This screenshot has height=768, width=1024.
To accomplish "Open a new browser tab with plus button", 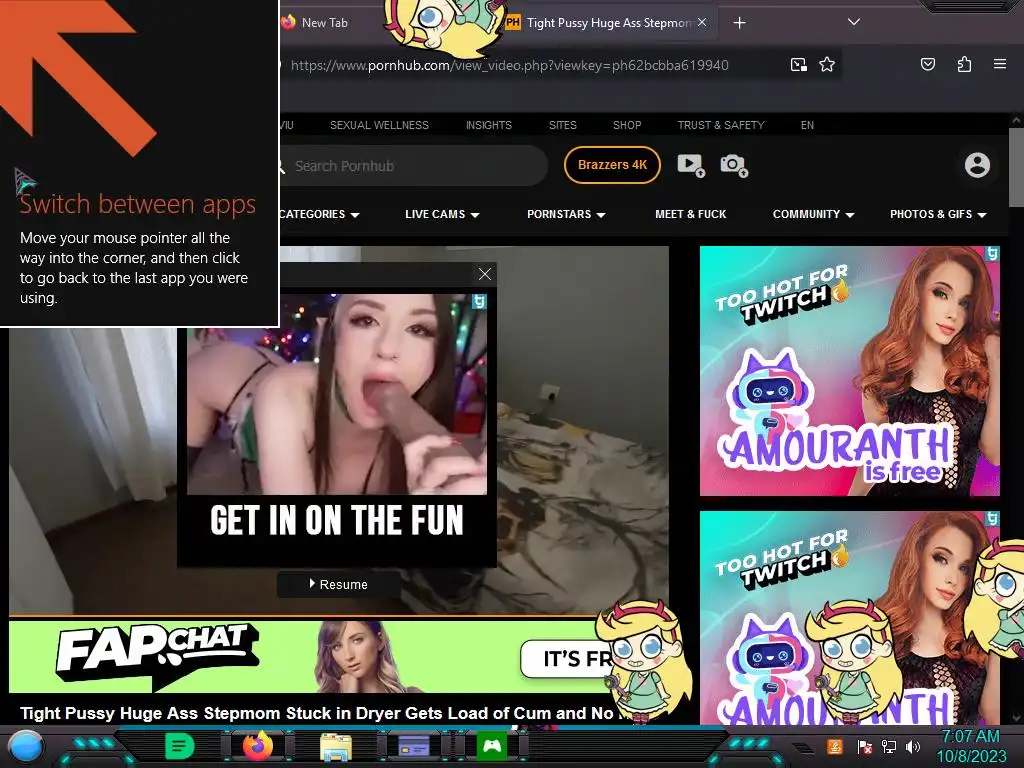I will (x=739, y=23).
